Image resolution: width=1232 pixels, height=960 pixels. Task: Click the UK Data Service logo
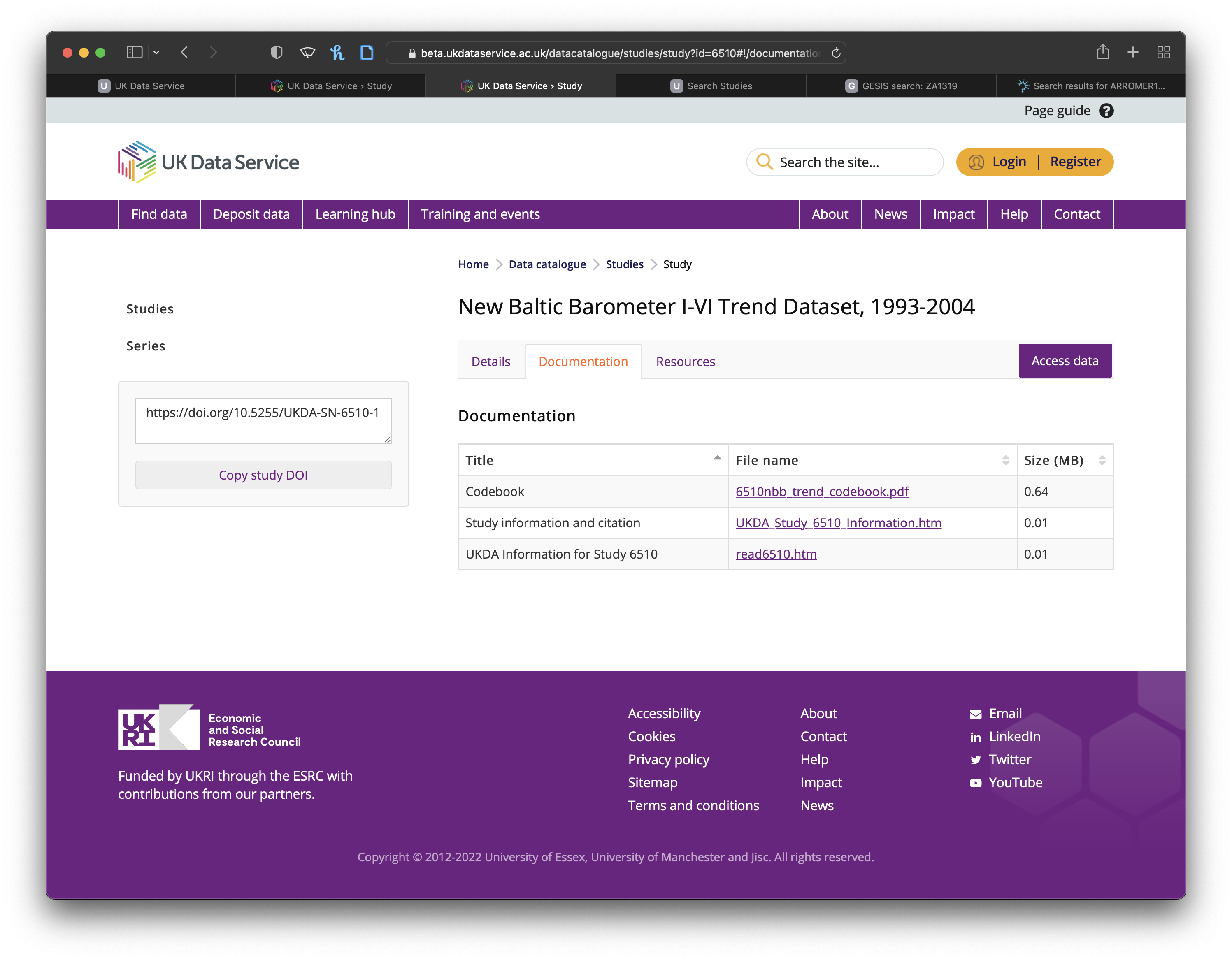(x=209, y=162)
